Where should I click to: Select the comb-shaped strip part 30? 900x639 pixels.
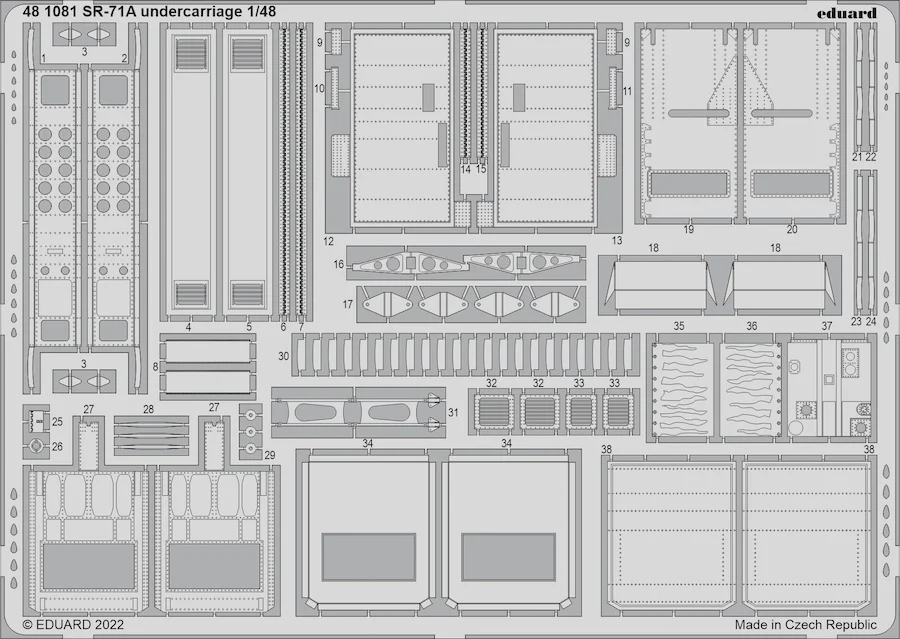[465, 354]
